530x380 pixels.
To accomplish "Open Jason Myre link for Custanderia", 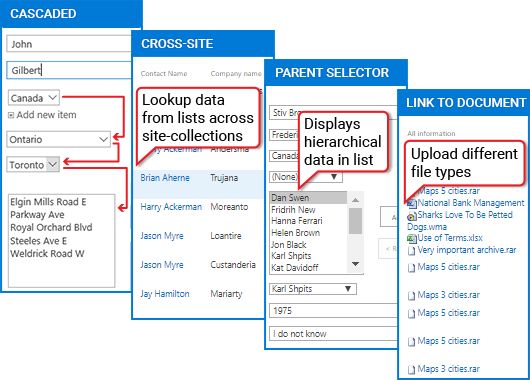I will pyautogui.click(x=162, y=265).
